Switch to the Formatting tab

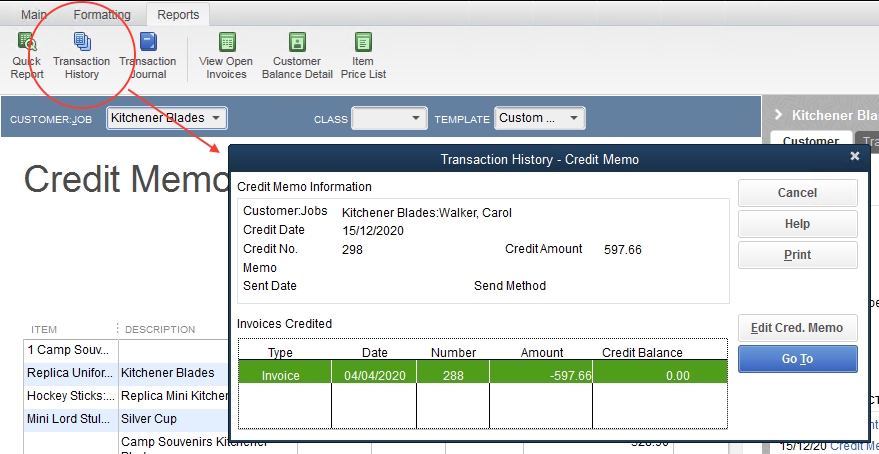[x=101, y=15]
